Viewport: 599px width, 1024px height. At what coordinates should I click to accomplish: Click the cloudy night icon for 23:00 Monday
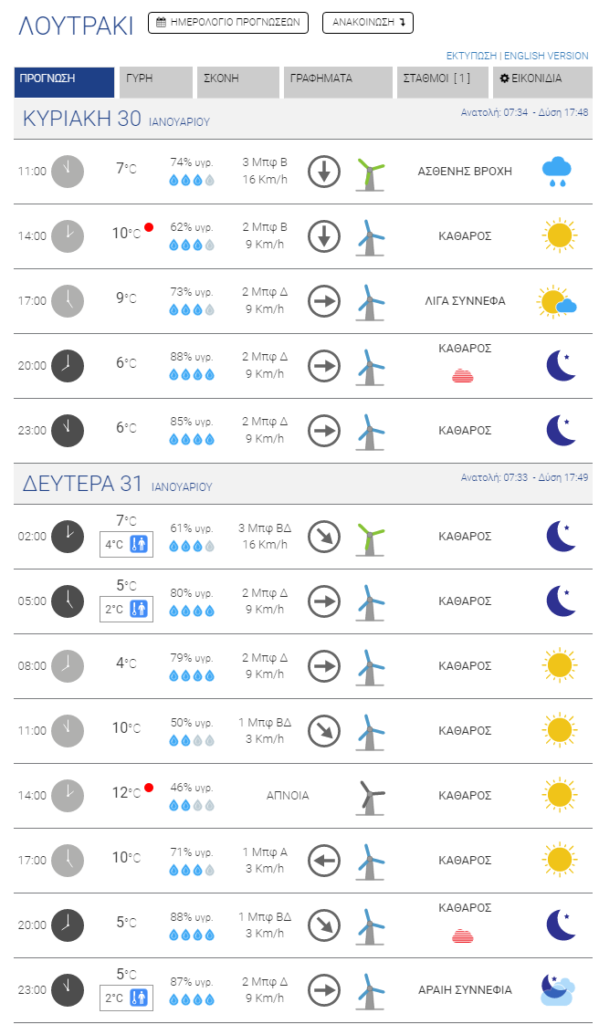tap(558, 990)
